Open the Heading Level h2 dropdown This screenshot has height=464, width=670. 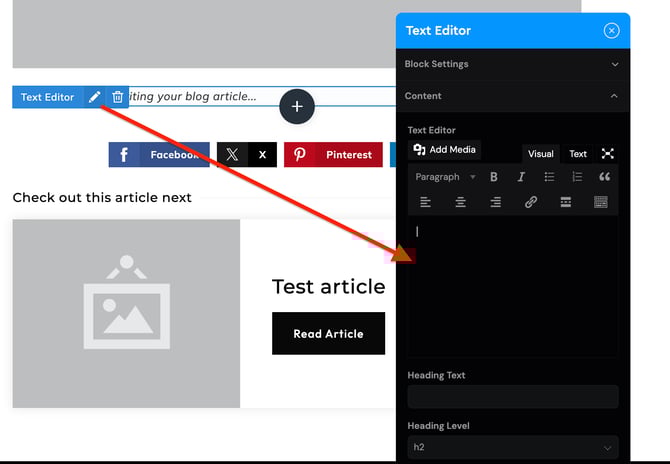512,447
